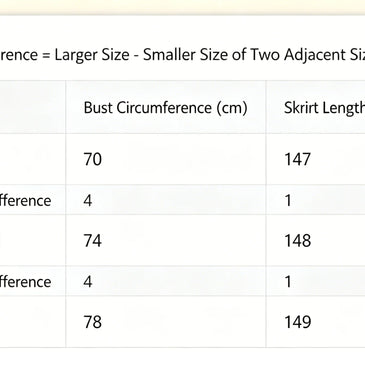The height and width of the screenshot is (365, 365).
Task: Select the first bust difference value 4
Action: [88, 200]
